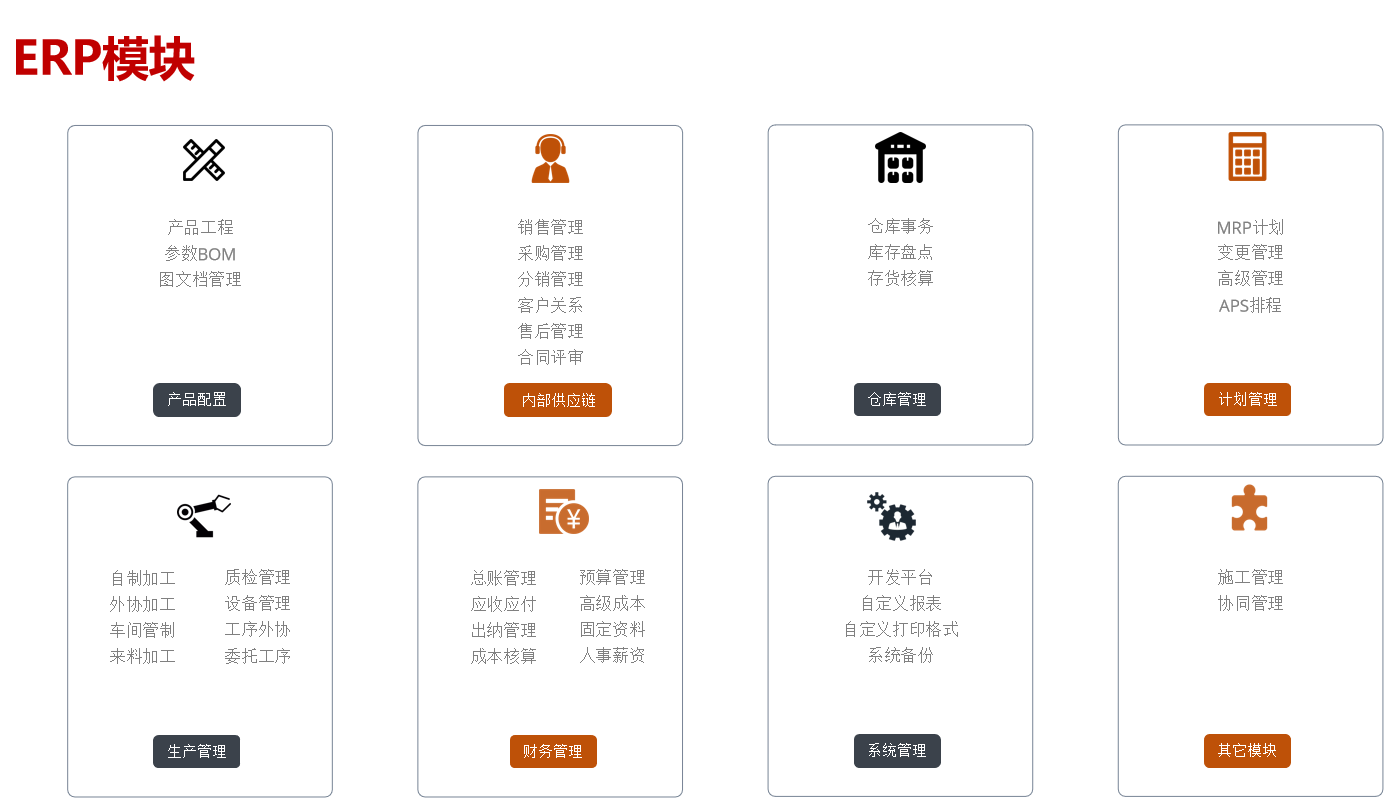This screenshot has height=798, width=1384.
Task: Click the 自定义报表 entry
Action: click(x=899, y=603)
